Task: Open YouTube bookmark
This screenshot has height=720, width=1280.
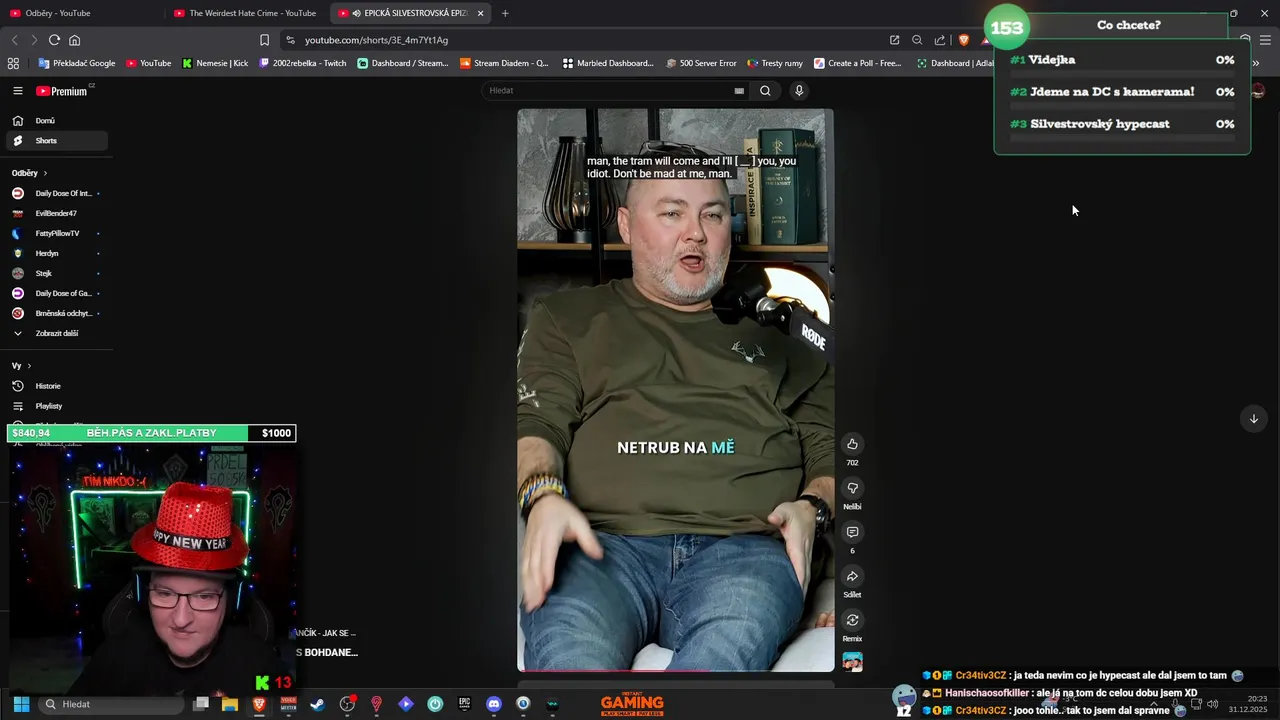Action: (x=148, y=63)
